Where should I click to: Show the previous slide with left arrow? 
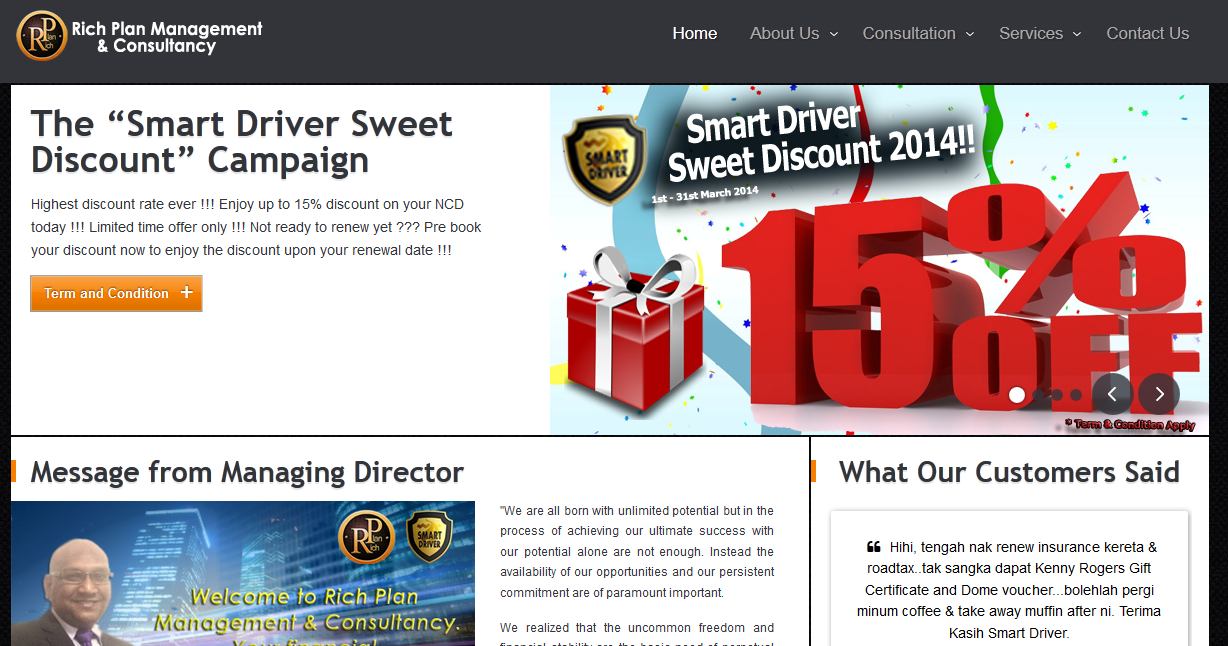tap(1112, 394)
